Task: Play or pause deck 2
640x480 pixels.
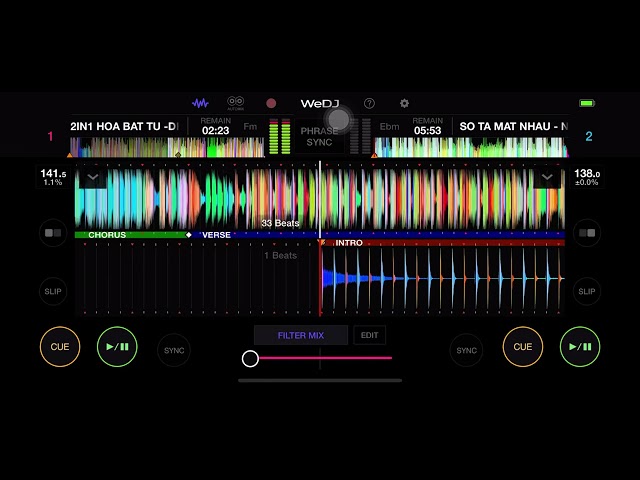Action: (580, 347)
